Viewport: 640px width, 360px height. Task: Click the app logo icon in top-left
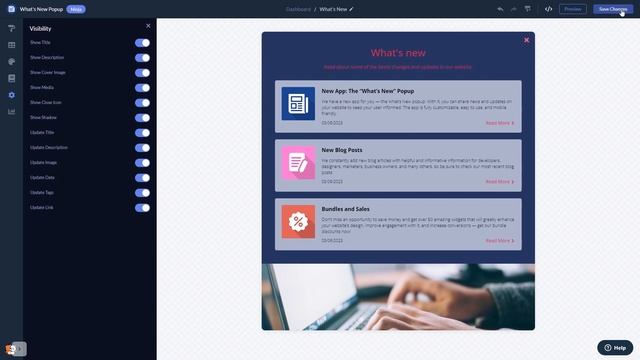coord(11,9)
